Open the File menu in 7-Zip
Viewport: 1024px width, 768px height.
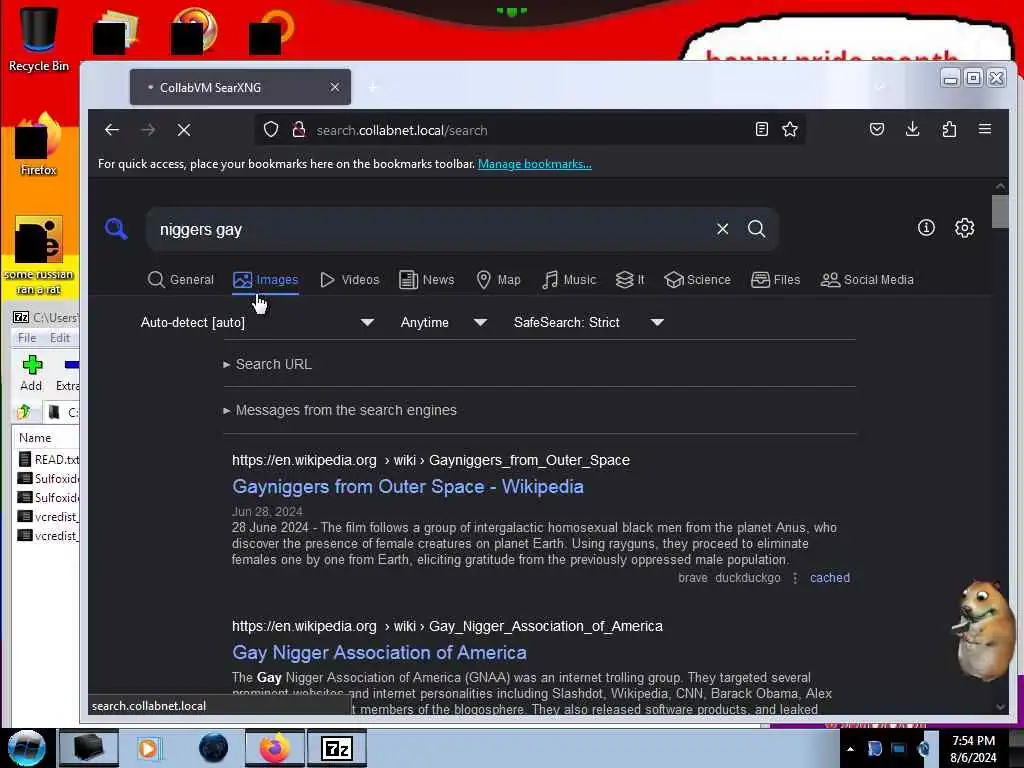(x=27, y=338)
